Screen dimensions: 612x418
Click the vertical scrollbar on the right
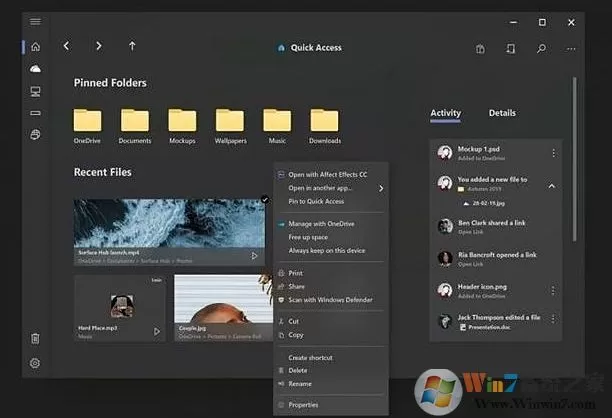[x=574, y=160]
